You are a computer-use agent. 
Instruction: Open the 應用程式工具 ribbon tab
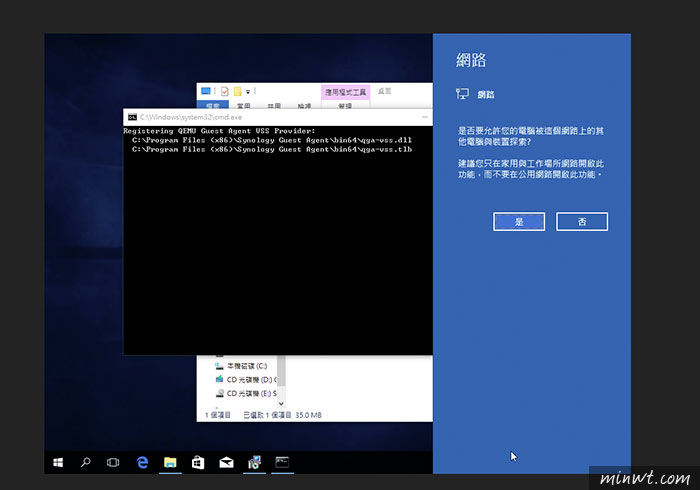tap(345, 92)
